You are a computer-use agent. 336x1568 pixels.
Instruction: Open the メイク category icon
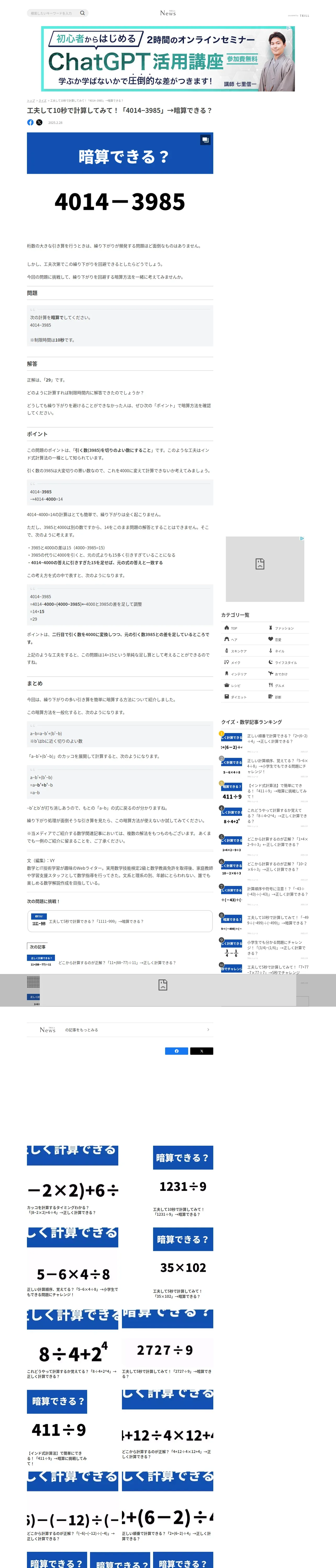point(227,662)
